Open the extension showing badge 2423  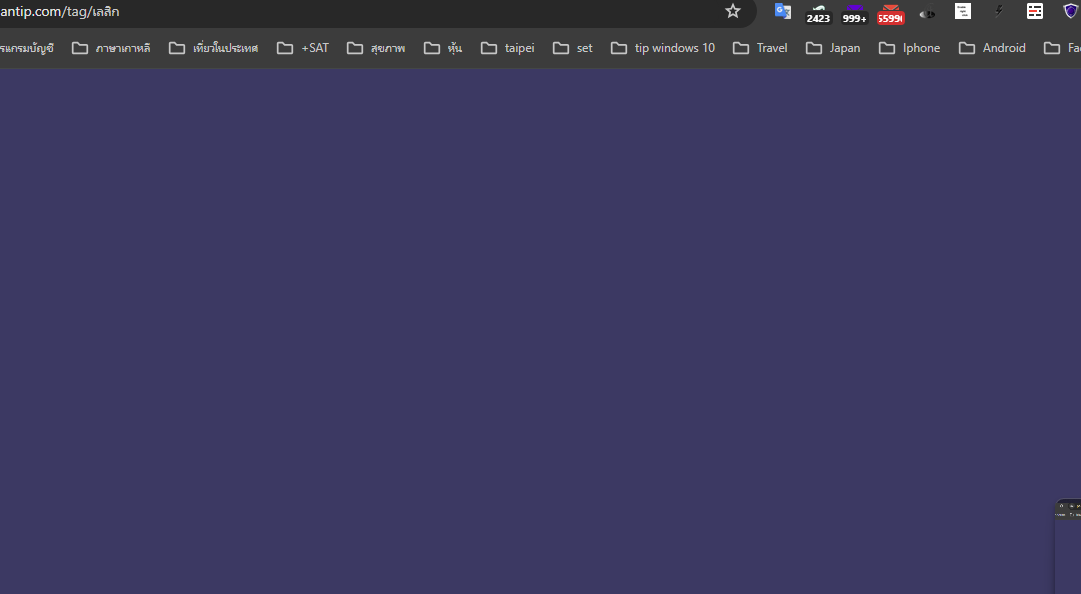(818, 13)
